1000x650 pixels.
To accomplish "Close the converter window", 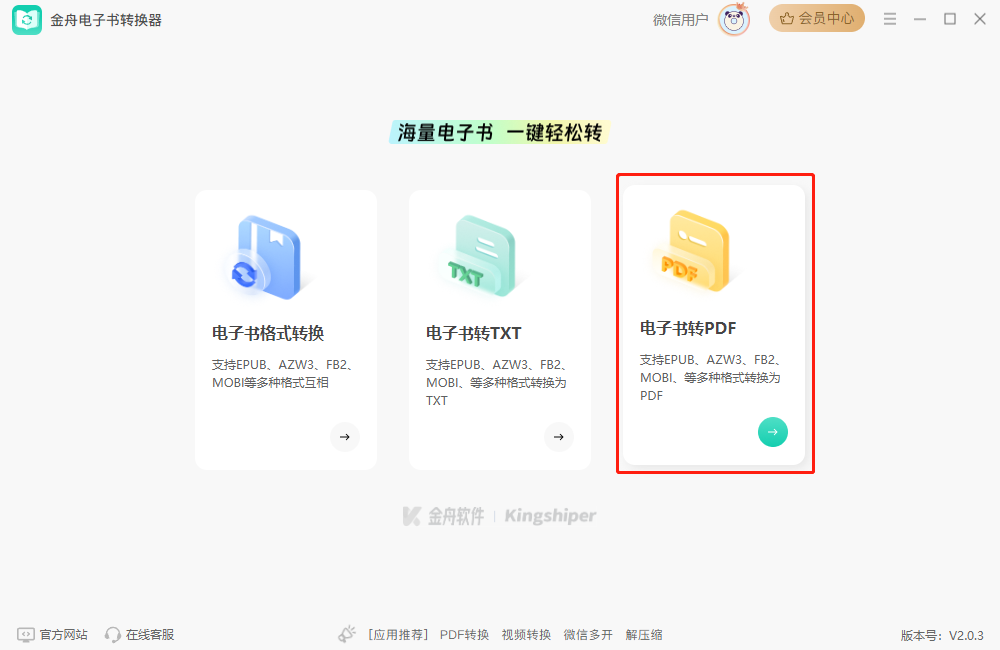I will pyautogui.click(x=980, y=19).
